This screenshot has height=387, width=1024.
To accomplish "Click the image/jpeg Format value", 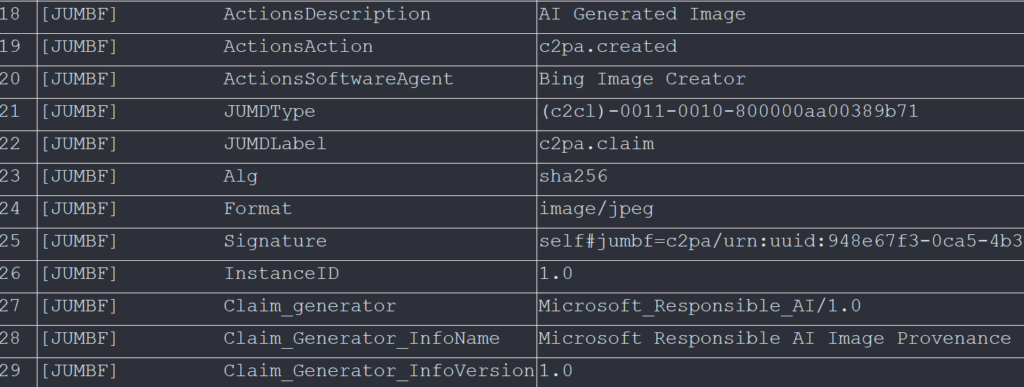I will coord(596,209).
